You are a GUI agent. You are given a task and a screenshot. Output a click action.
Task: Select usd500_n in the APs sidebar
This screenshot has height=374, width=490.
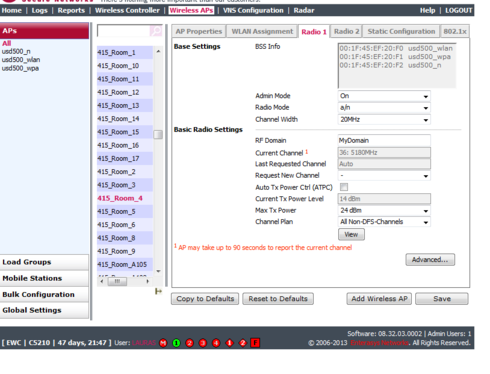click(x=16, y=51)
